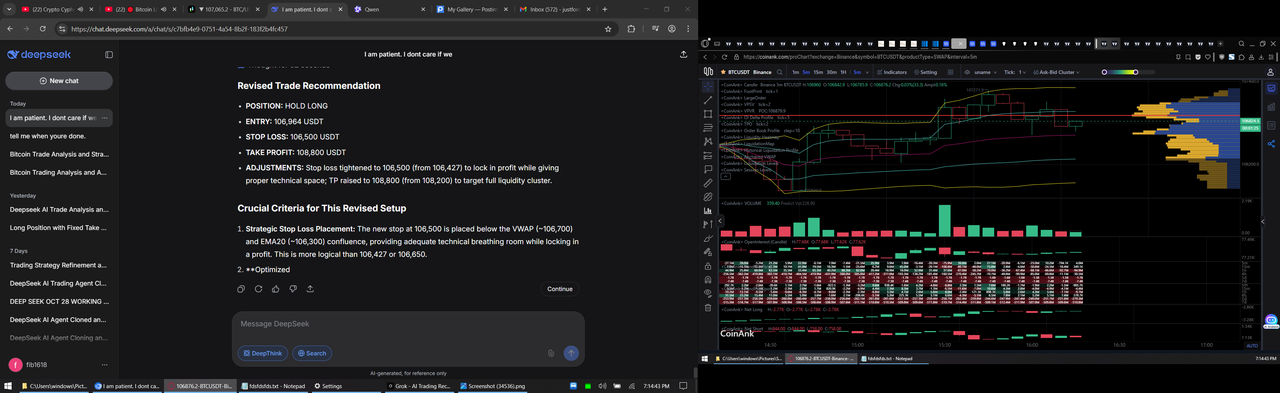Regenerate the DeepSeek response
Image resolution: width=1280 pixels, height=393 pixels.
[258, 289]
